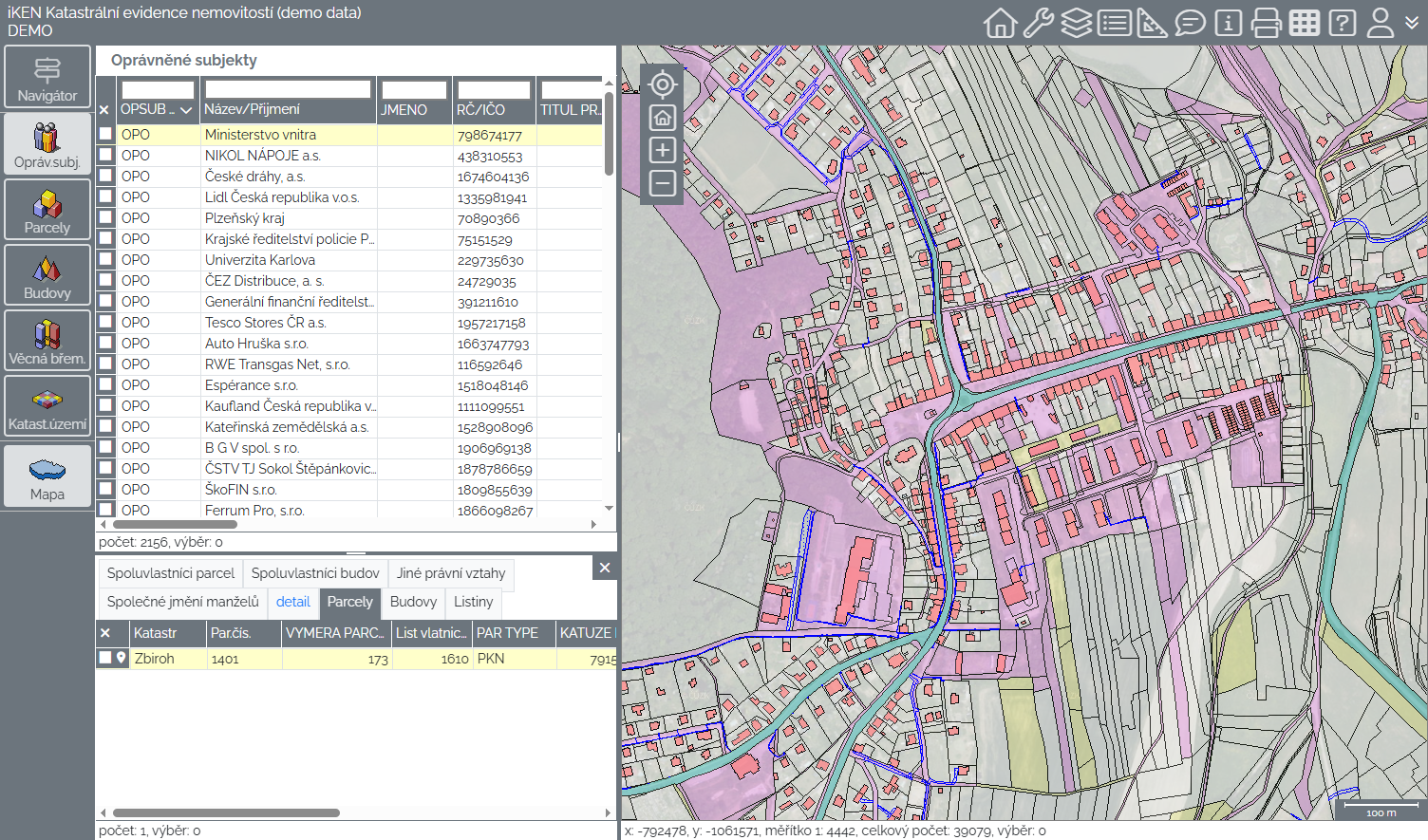Expand the OPSUB column dropdown arrow
The height and width of the screenshot is (840, 1428).
click(x=186, y=110)
